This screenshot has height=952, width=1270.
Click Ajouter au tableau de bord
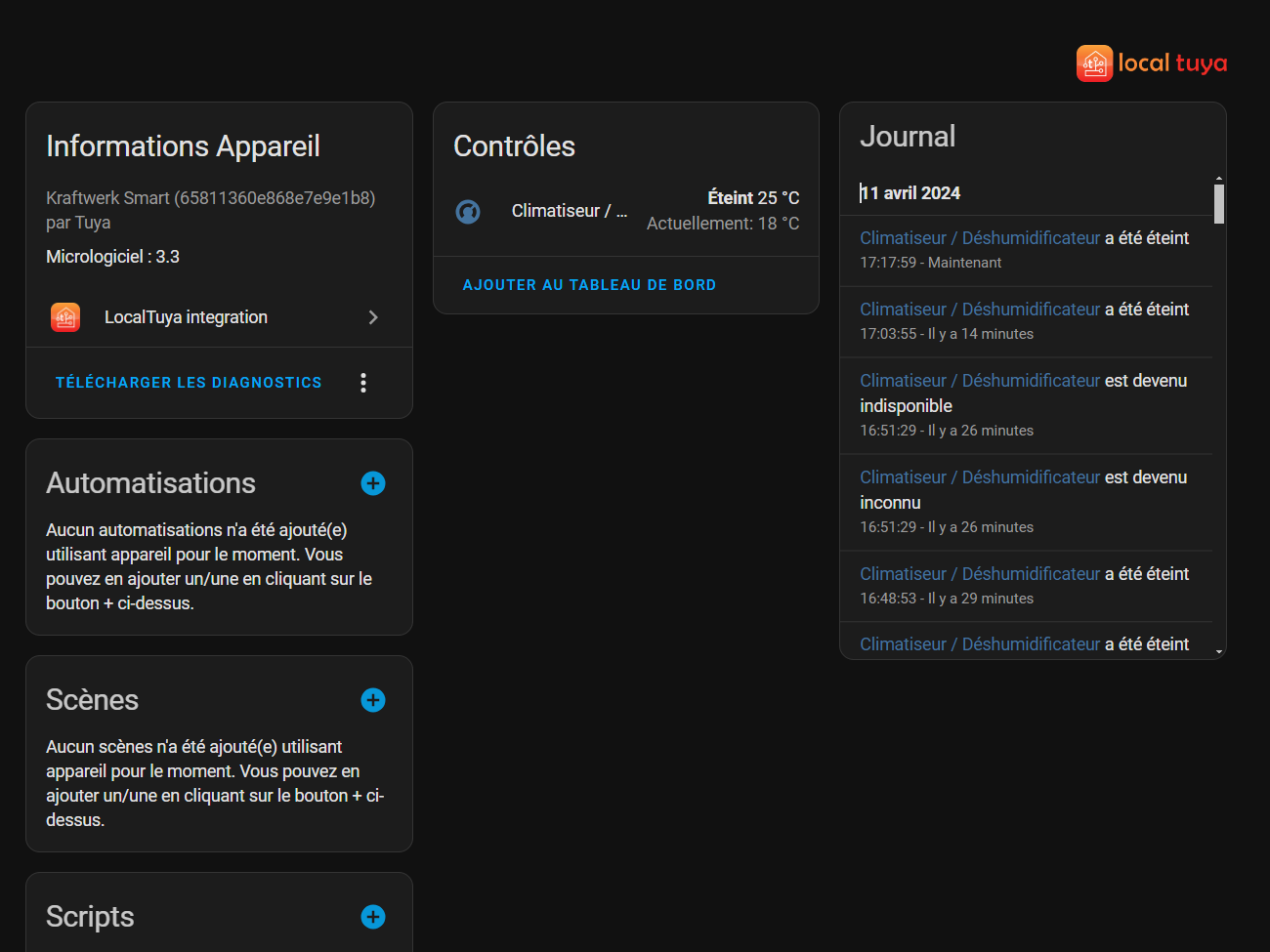[589, 285]
